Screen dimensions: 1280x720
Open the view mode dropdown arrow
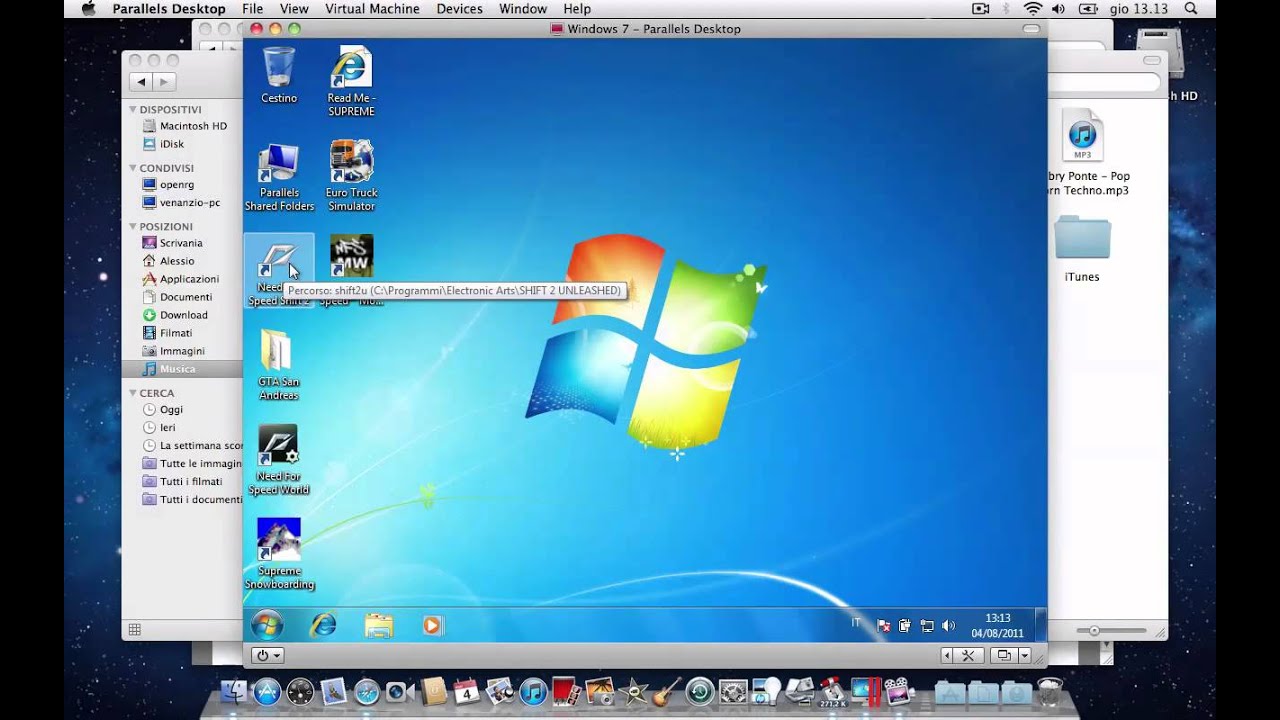point(1024,656)
